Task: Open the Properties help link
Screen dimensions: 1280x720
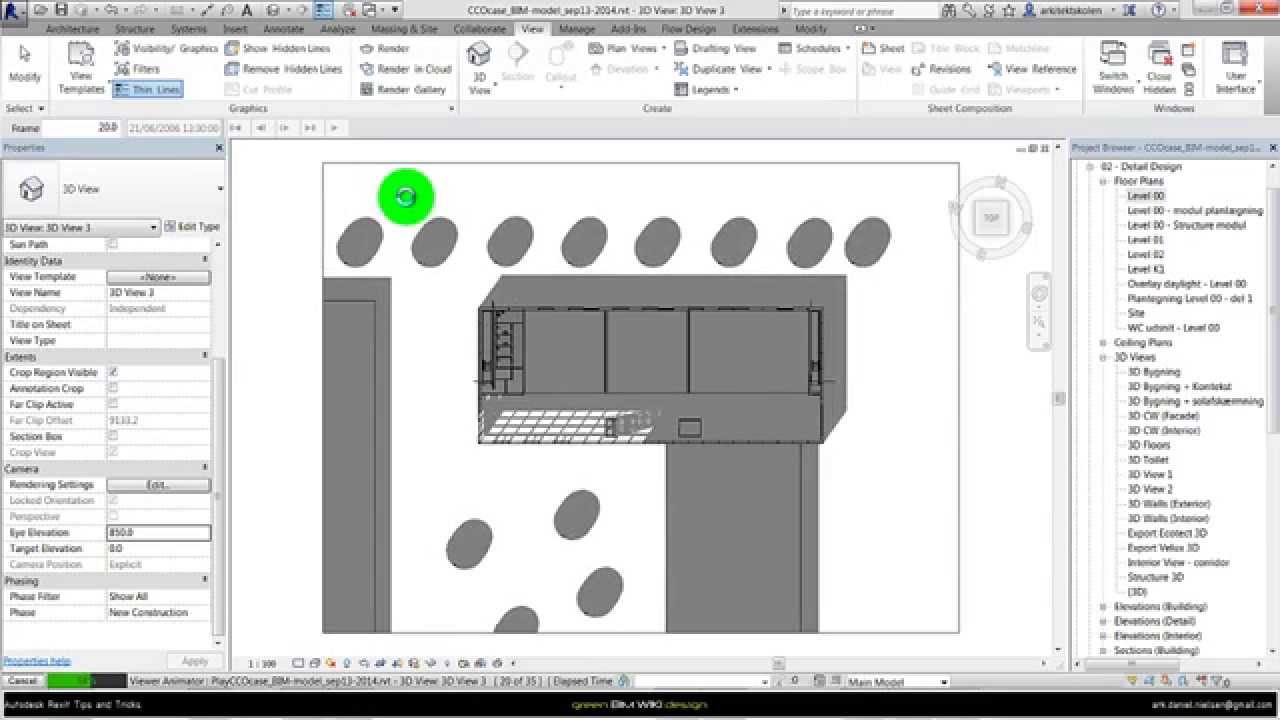Action: click(x=37, y=661)
